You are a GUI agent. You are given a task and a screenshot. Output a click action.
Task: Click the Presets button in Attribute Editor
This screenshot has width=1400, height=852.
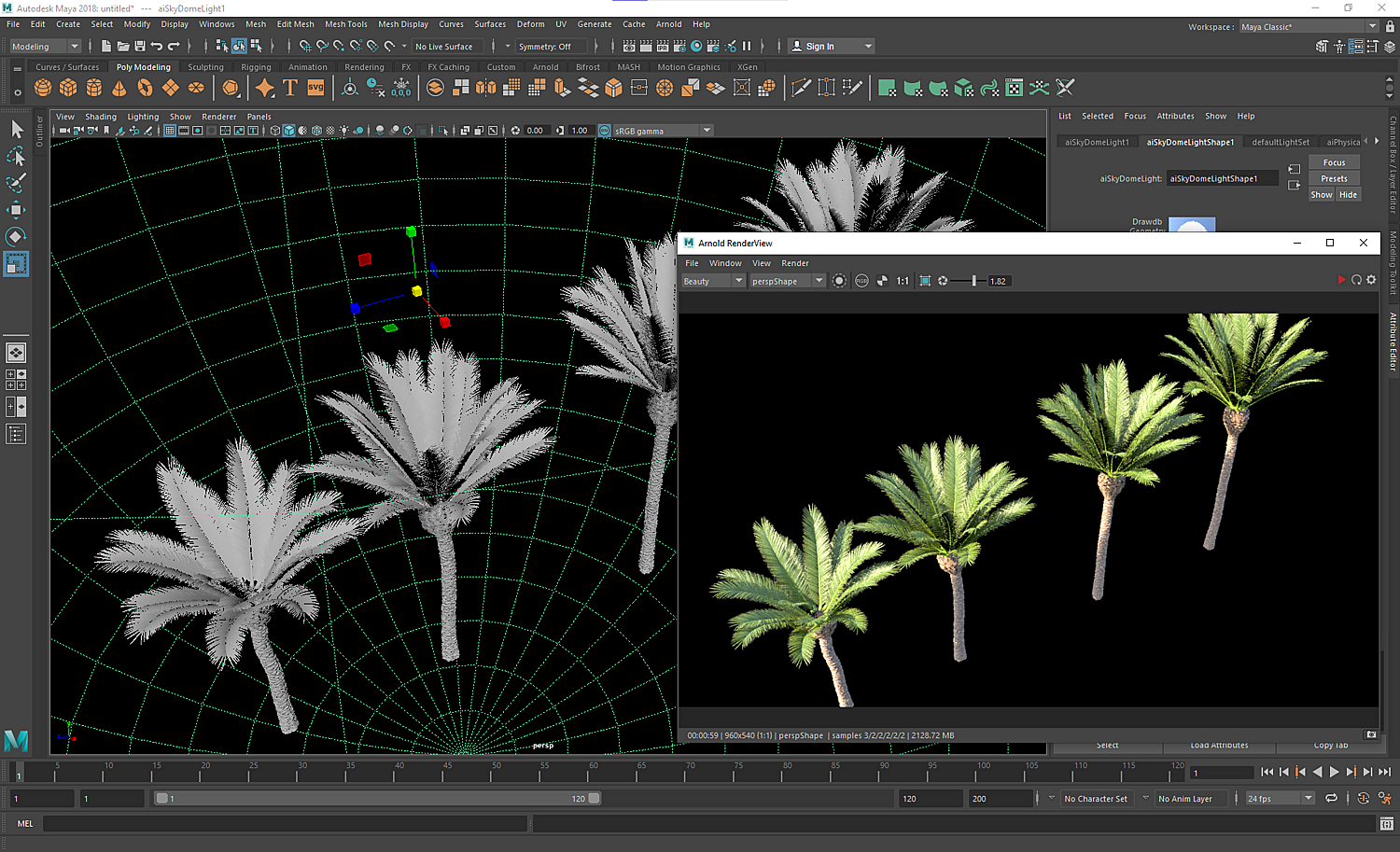[x=1334, y=178]
